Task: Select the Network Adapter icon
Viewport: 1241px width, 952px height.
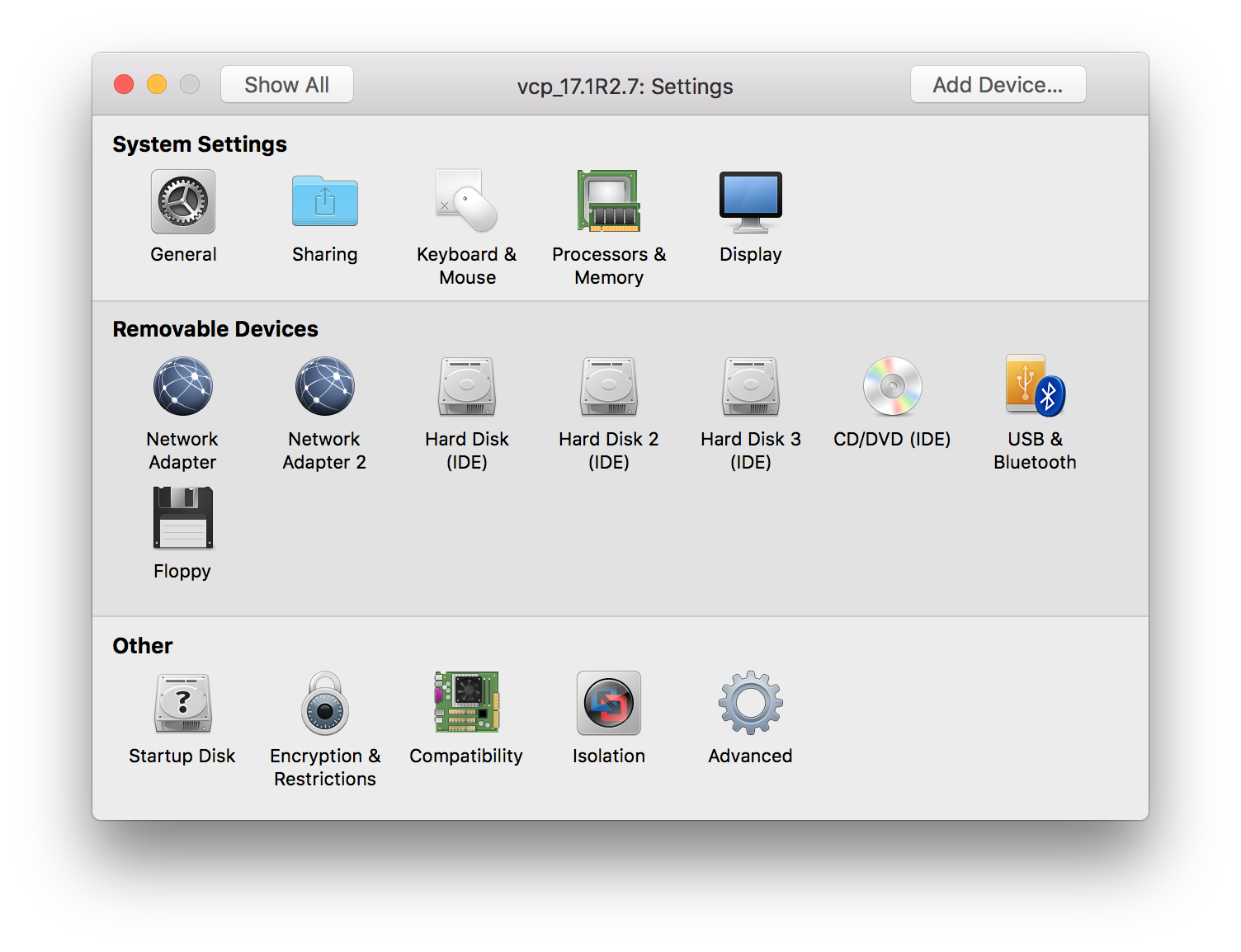Action: point(182,386)
